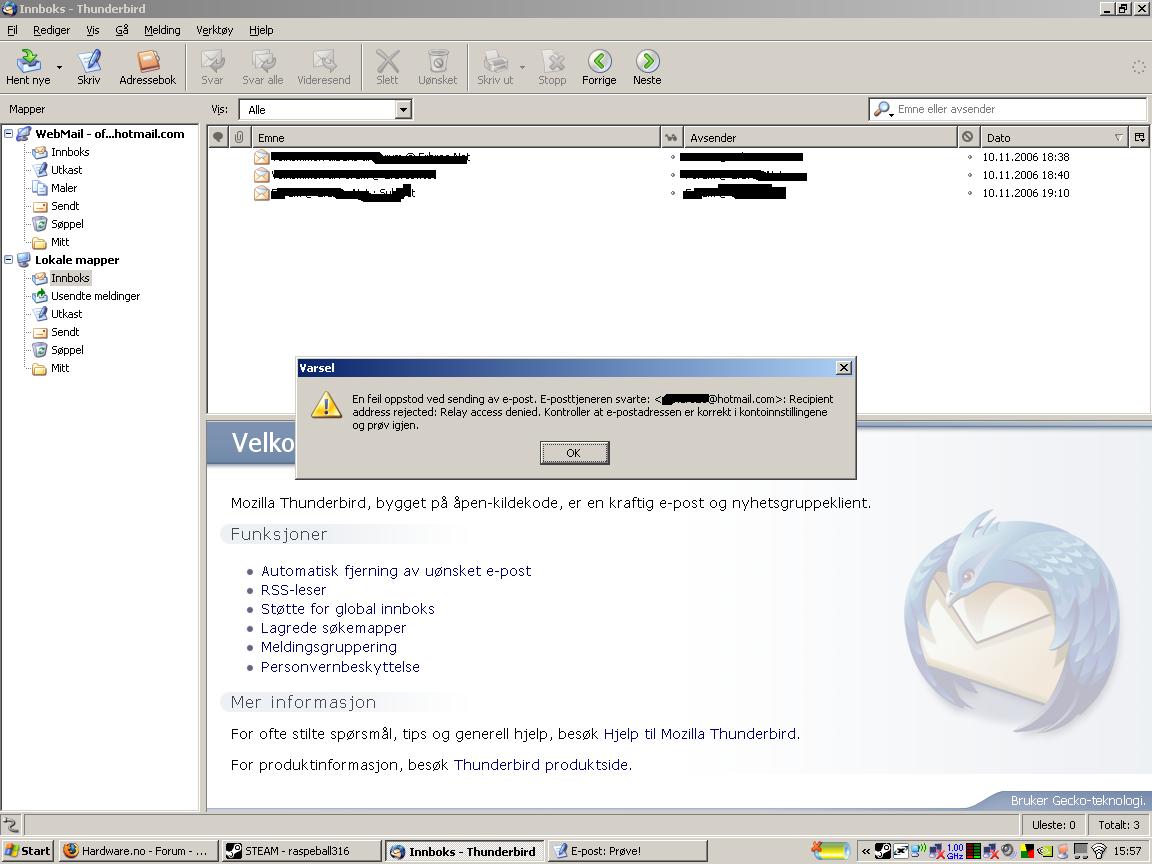
Task: Open the search magnifier options dropdown
Action: point(883,109)
